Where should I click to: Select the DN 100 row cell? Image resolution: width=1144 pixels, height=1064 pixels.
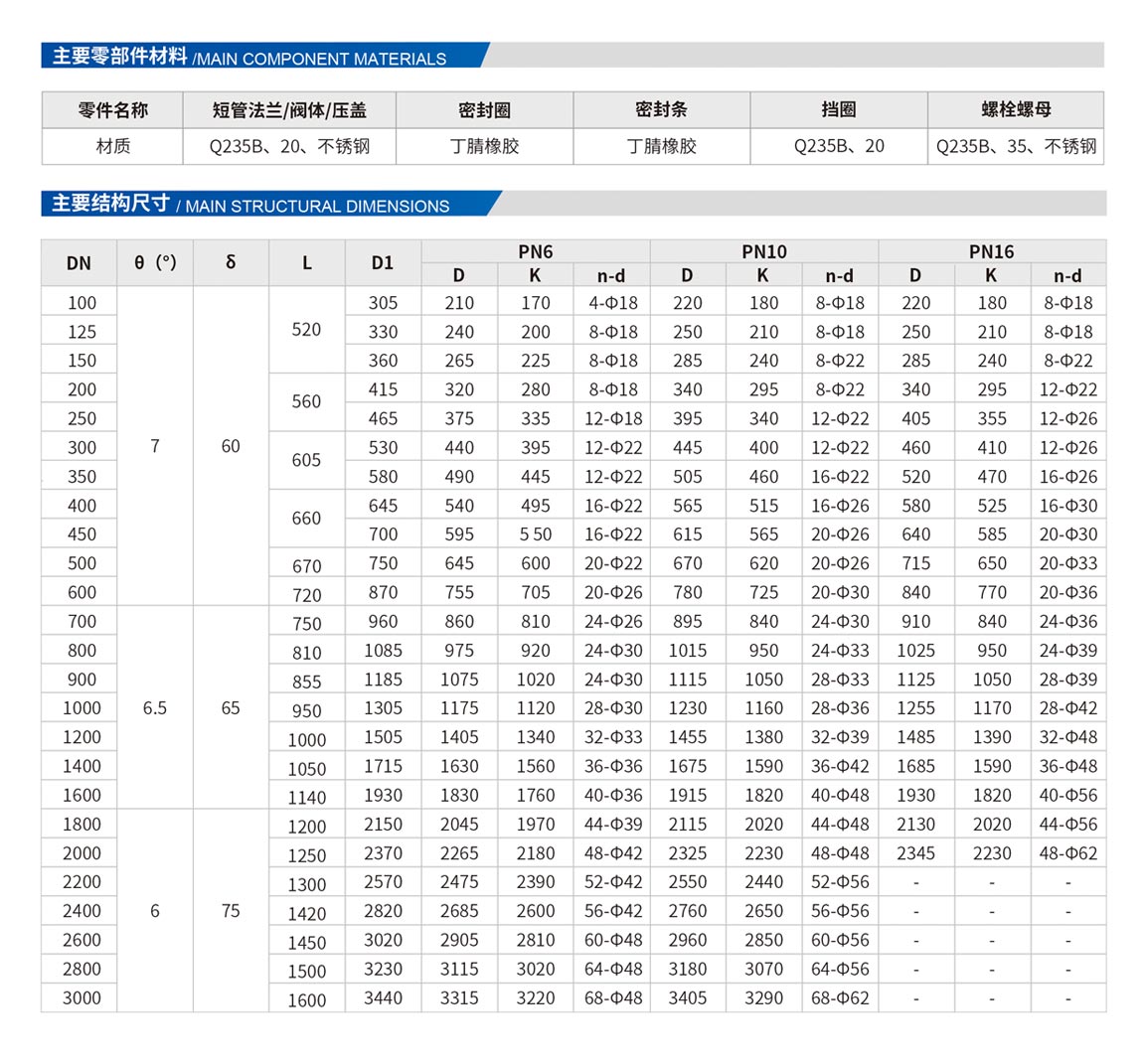click(82, 303)
